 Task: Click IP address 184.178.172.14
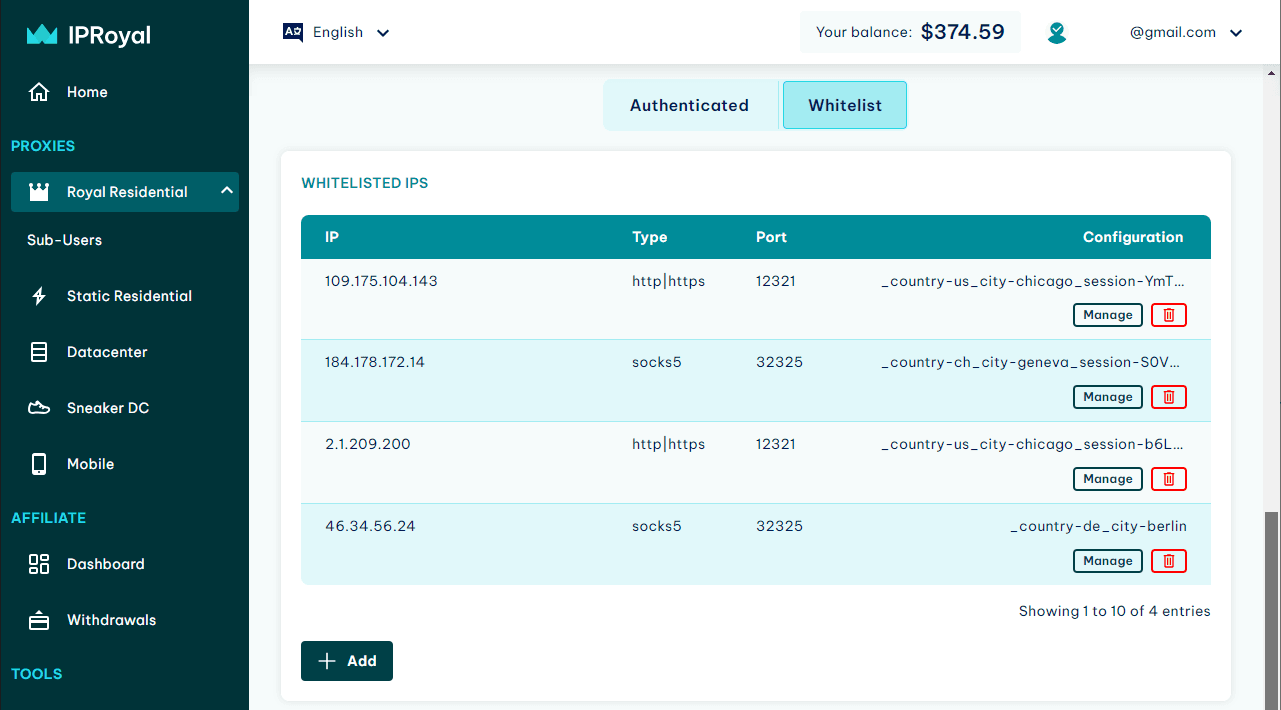[375, 362]
